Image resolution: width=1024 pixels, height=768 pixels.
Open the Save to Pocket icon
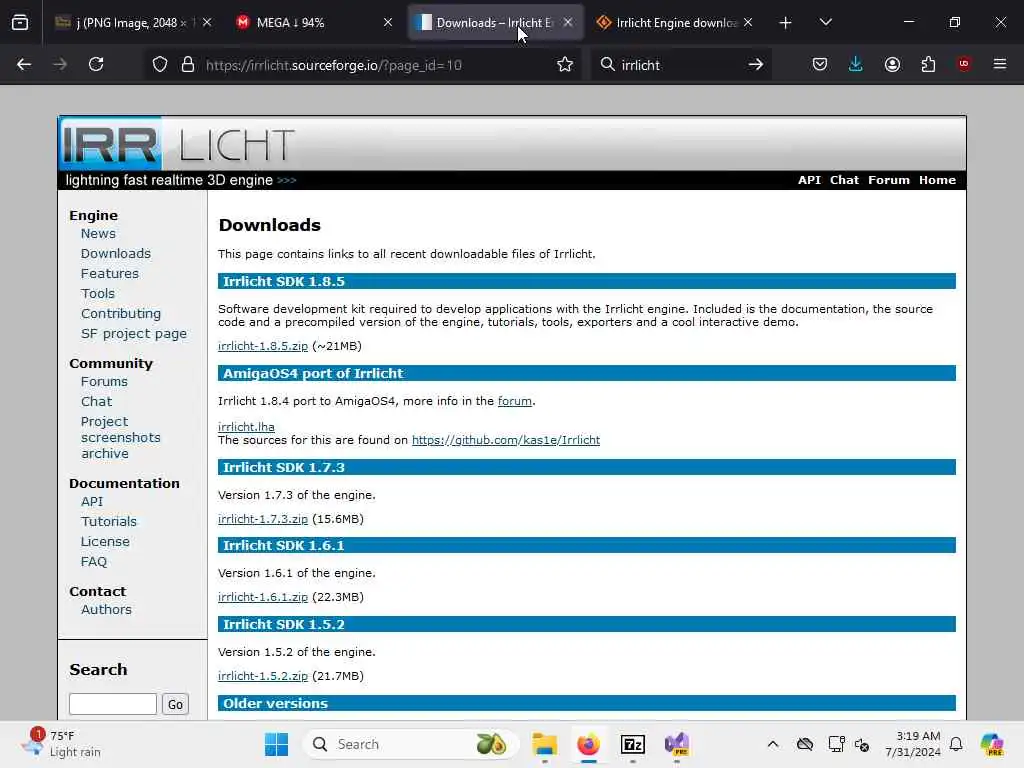pos(820,64)
